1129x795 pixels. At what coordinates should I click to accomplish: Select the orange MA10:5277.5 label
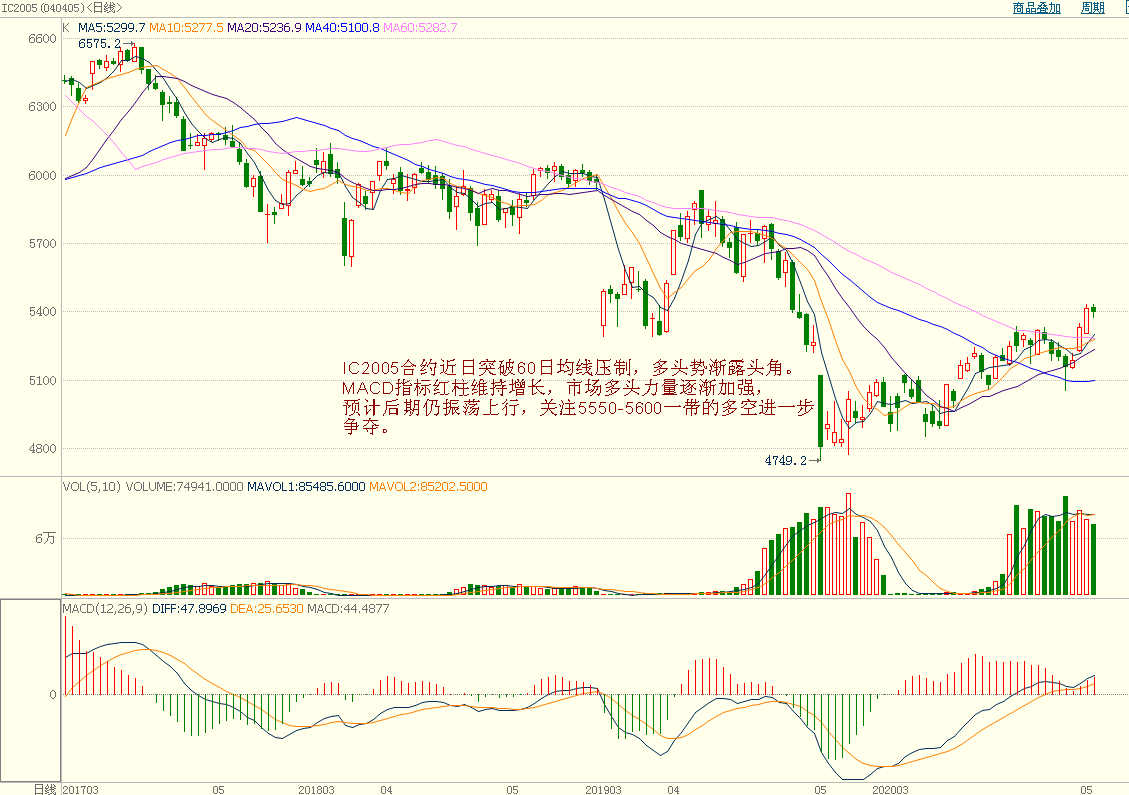tap(187, 28)
